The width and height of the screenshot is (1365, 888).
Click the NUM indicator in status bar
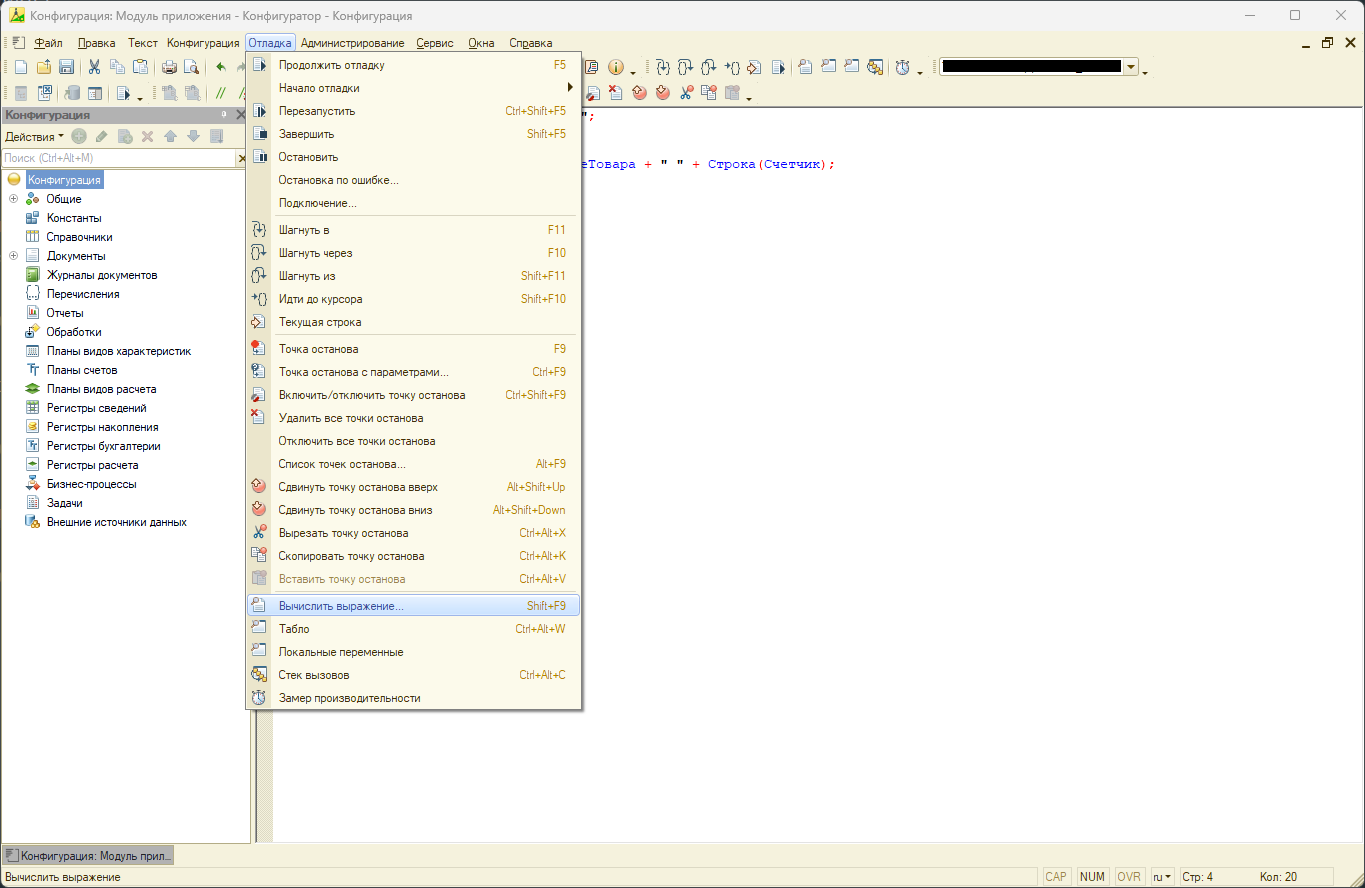coord(1093,877)
